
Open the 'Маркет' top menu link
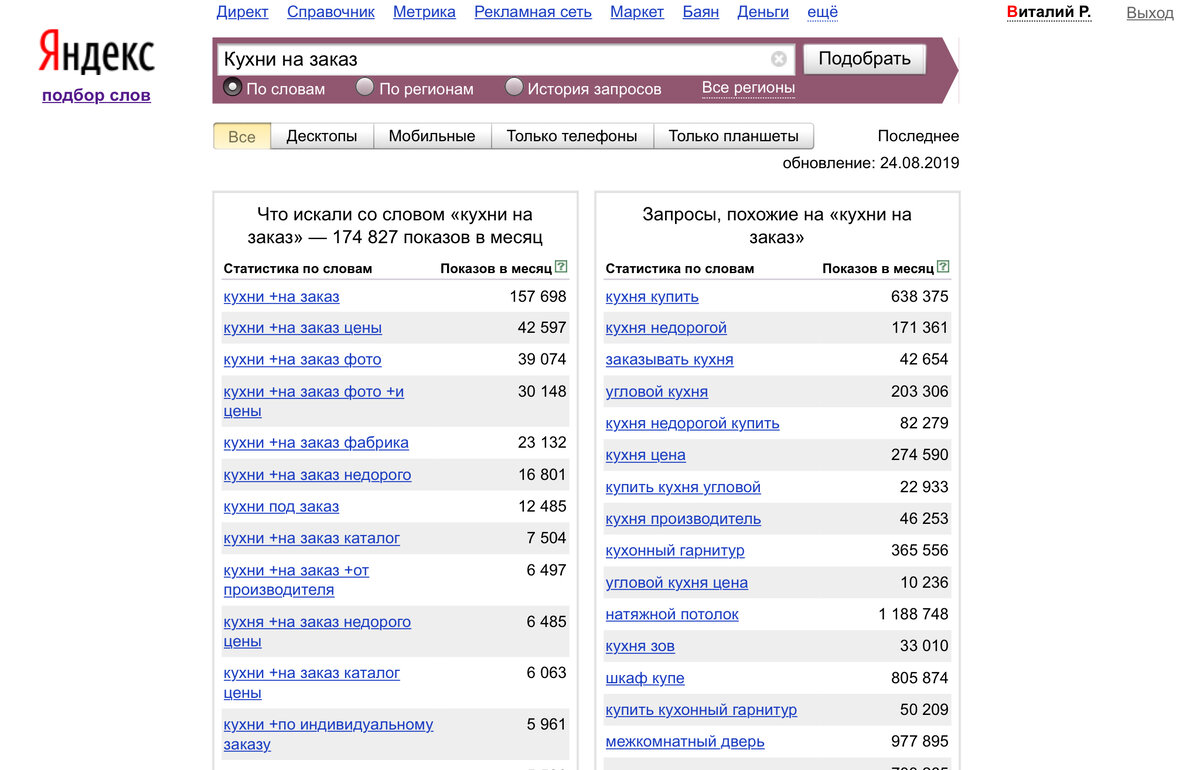point(637,12)
